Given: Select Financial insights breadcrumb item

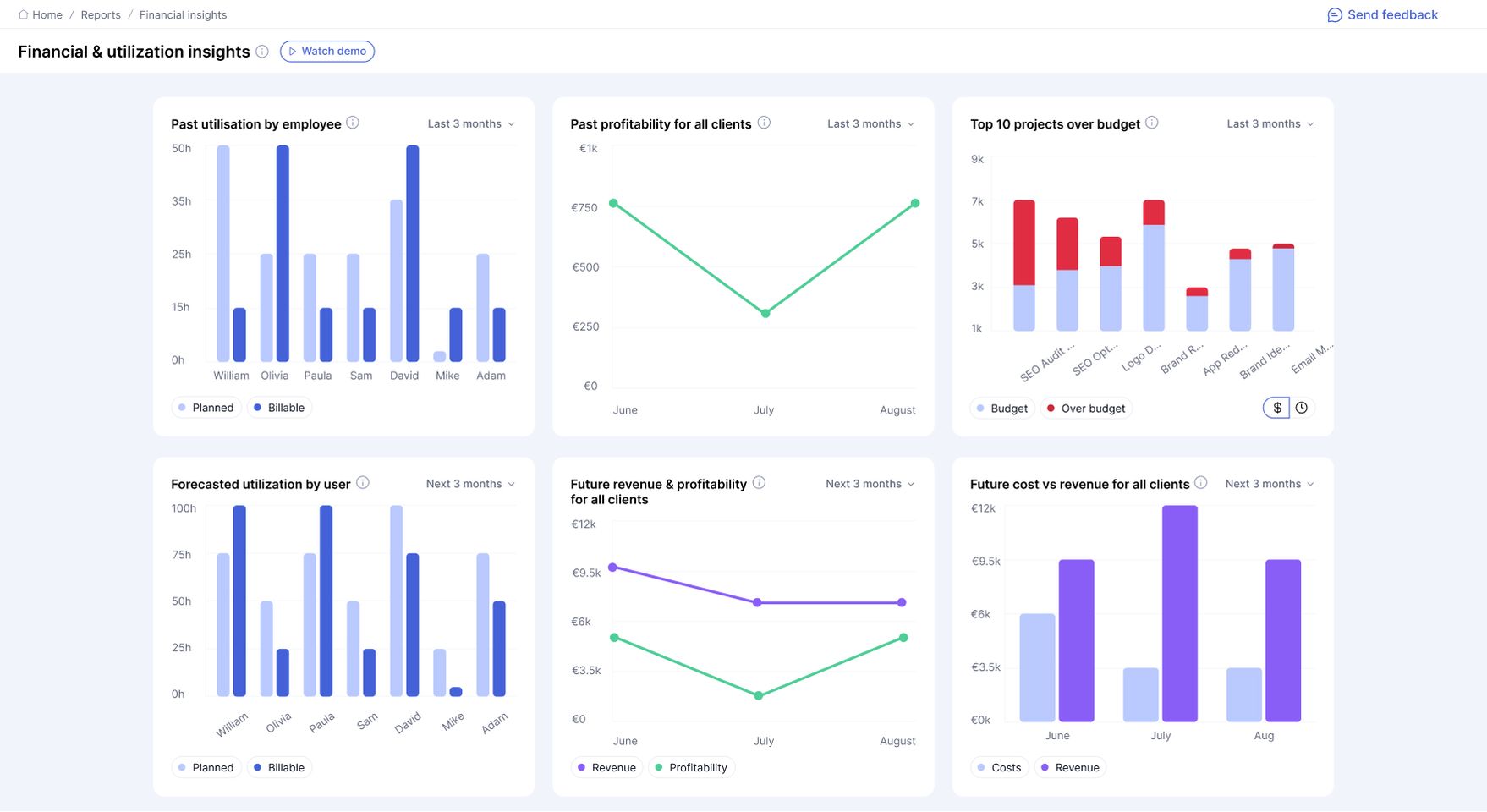Looking at the screenshot, I should [183, 14].
